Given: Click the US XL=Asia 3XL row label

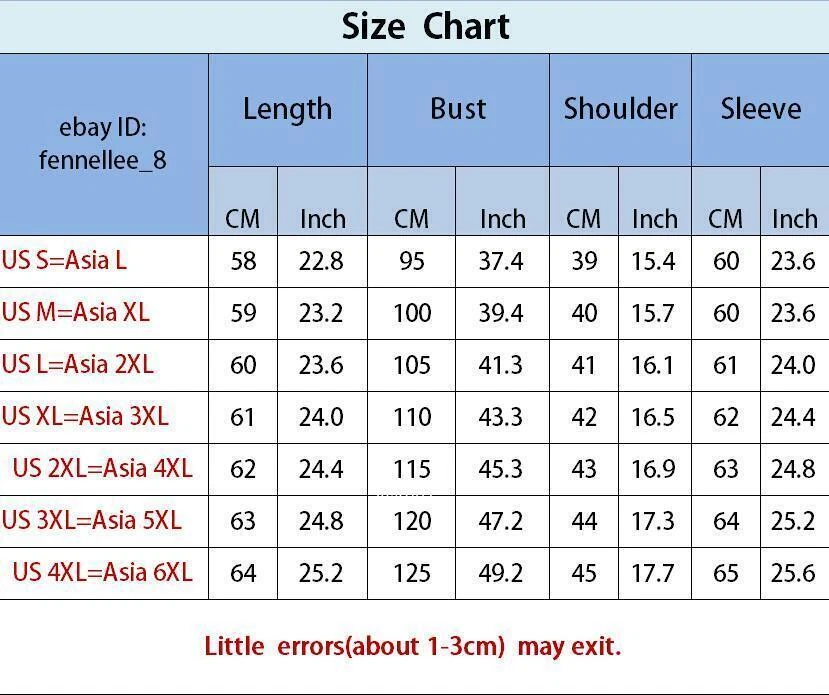Looking at the screenshot, I should coord(85,416).
